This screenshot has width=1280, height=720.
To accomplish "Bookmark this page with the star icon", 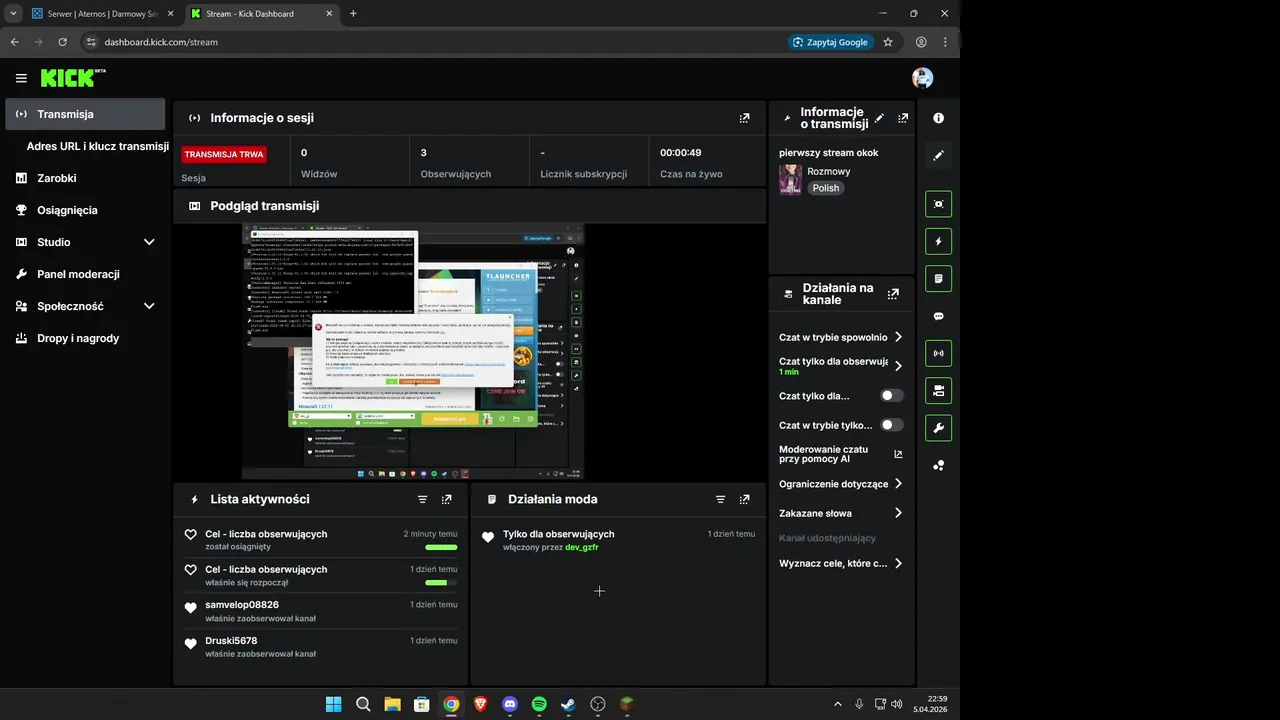I will click(887, 42).
